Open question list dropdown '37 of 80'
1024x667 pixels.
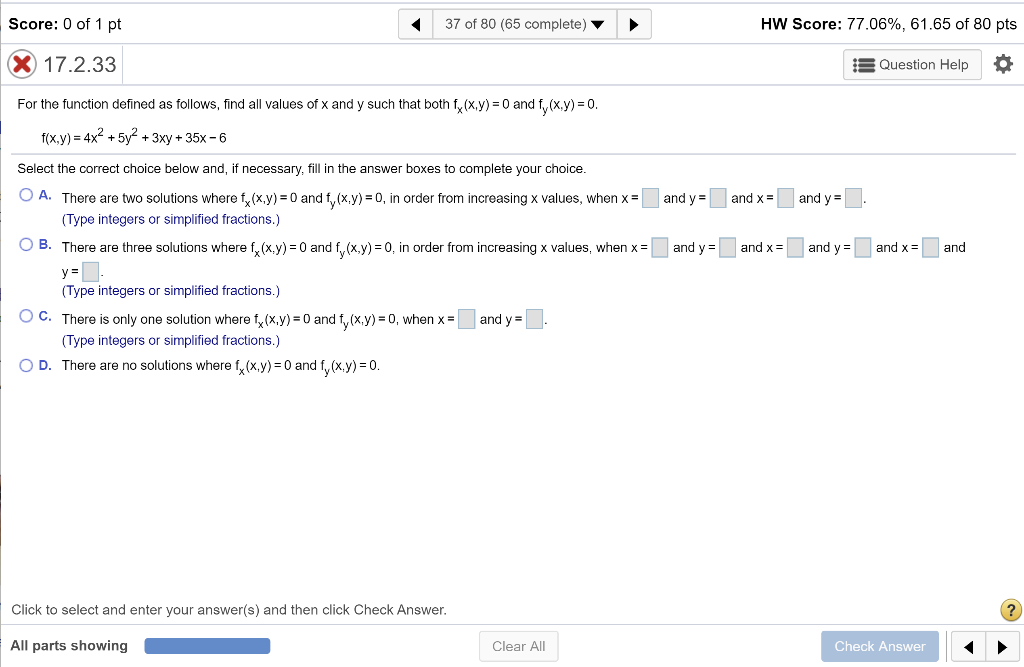[x=524, y=25]
